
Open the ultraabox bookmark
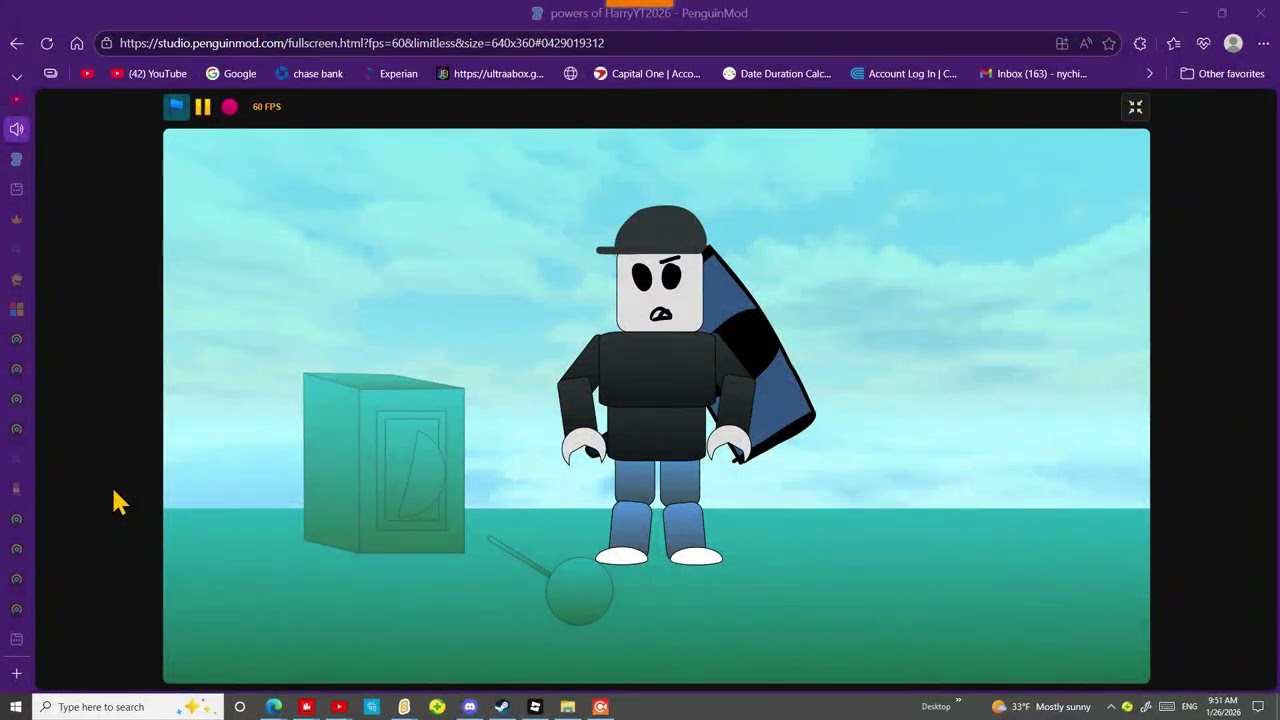[490, 73]
